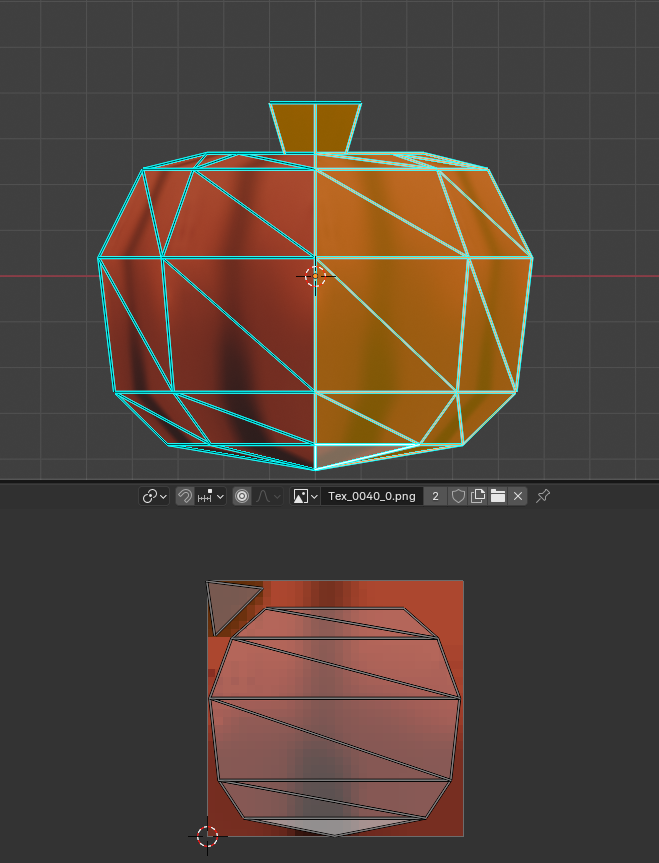The image size is (659, 863).
Task: Click the Tex_0040_0.png image name field
Action: tap(372, 496)
